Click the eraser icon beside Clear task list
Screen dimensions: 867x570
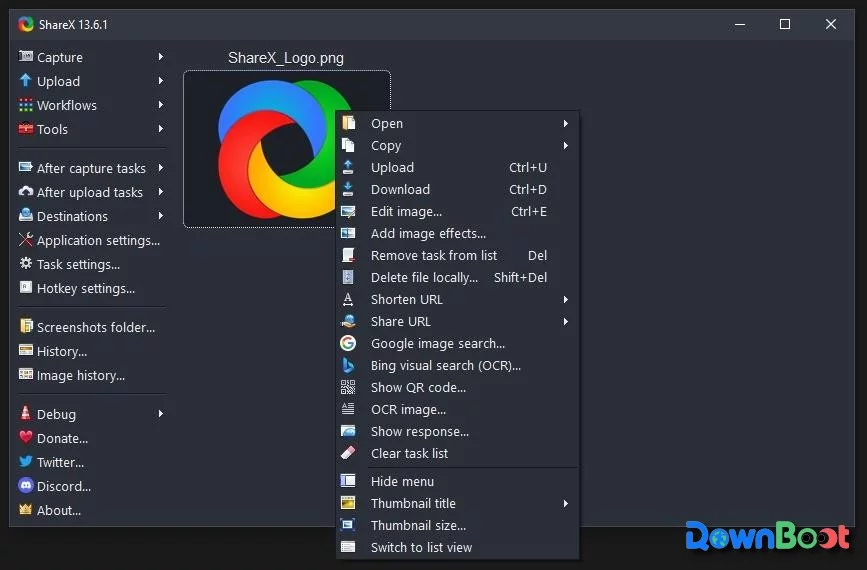(x=348, y=453)
